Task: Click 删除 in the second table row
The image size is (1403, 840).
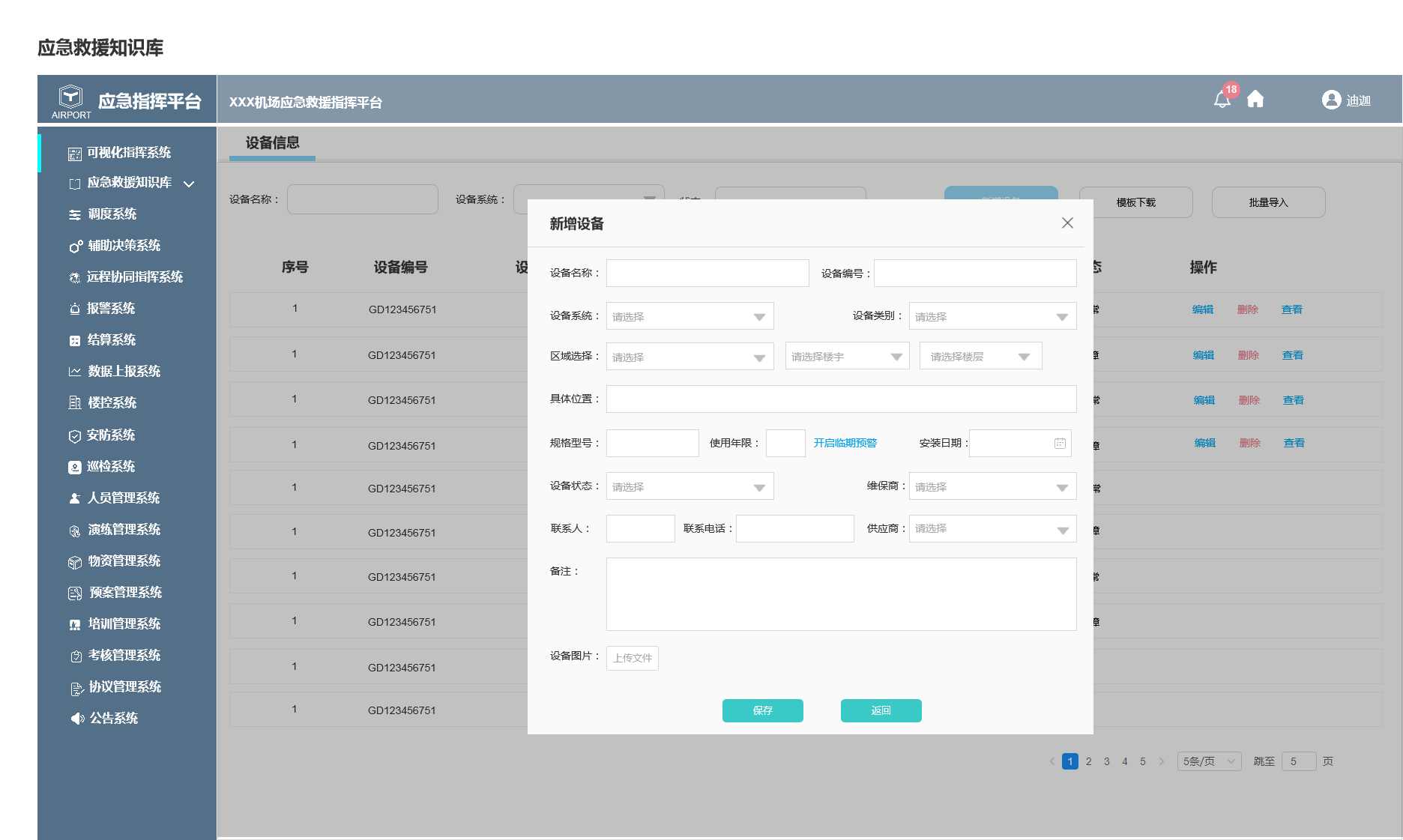Action: pos(1249,355)
